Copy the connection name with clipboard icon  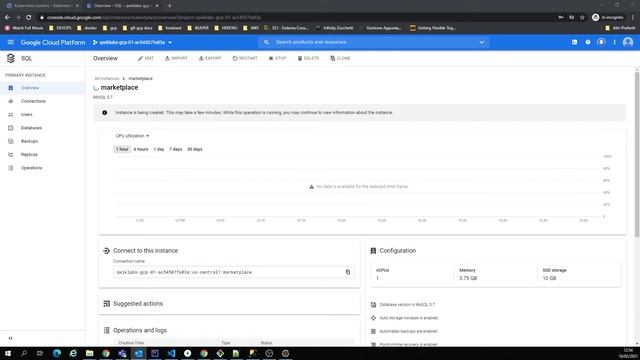tap(348, 272)
